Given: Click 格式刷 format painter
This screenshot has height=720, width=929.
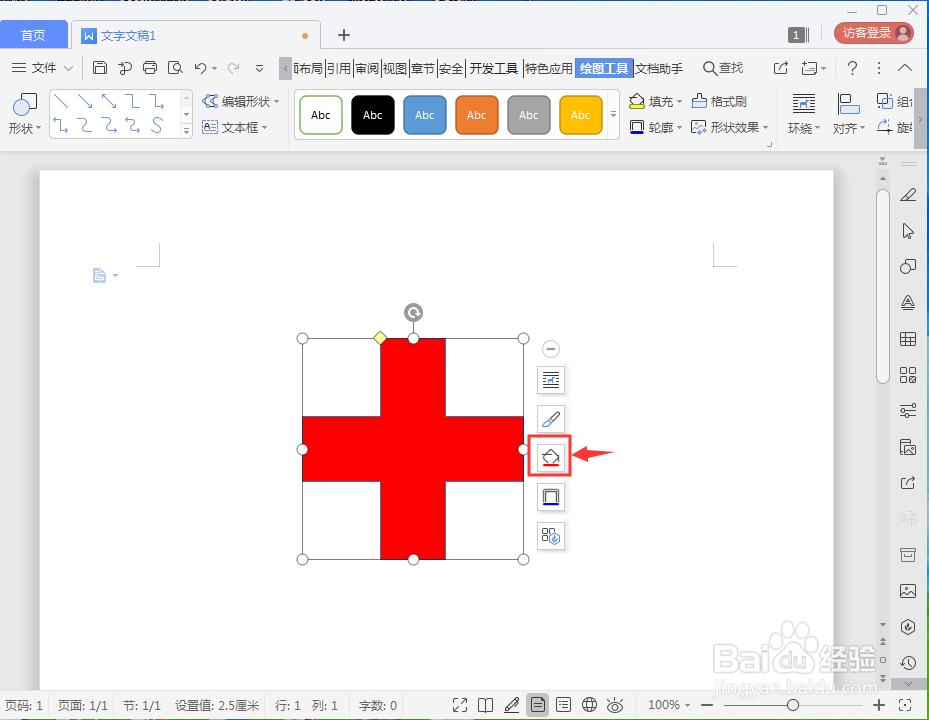Looking at the screenshot, I should pyautogui.click(x=719, y=101).
